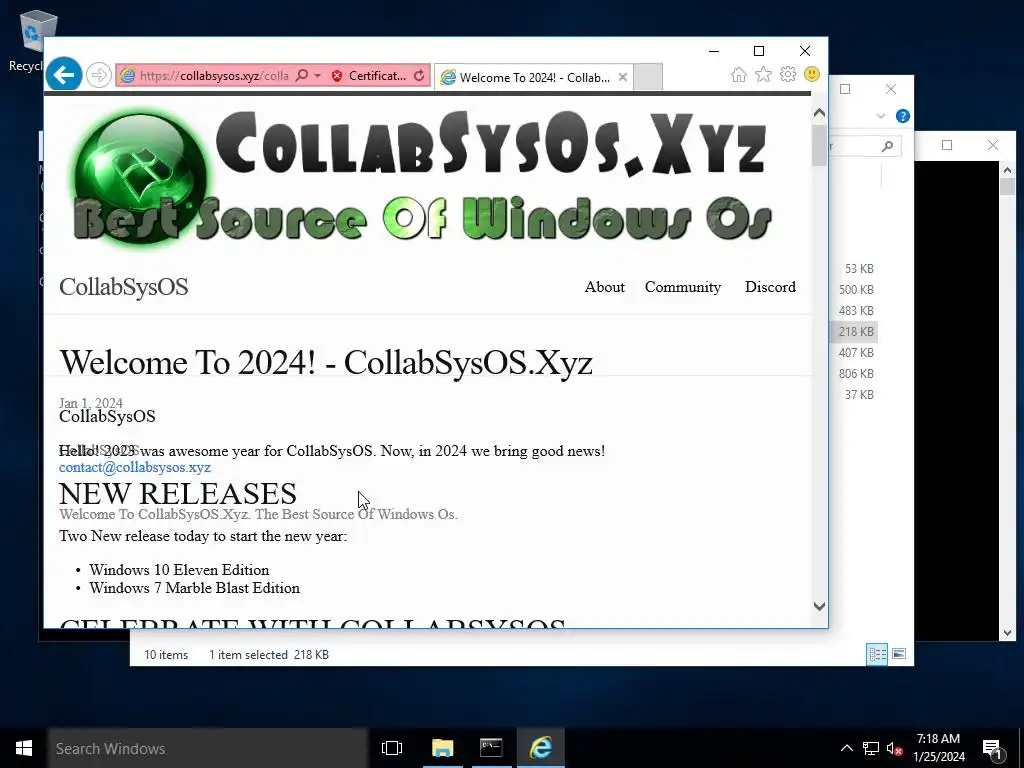Click the browser Forward arrow button

pos(99,75)
